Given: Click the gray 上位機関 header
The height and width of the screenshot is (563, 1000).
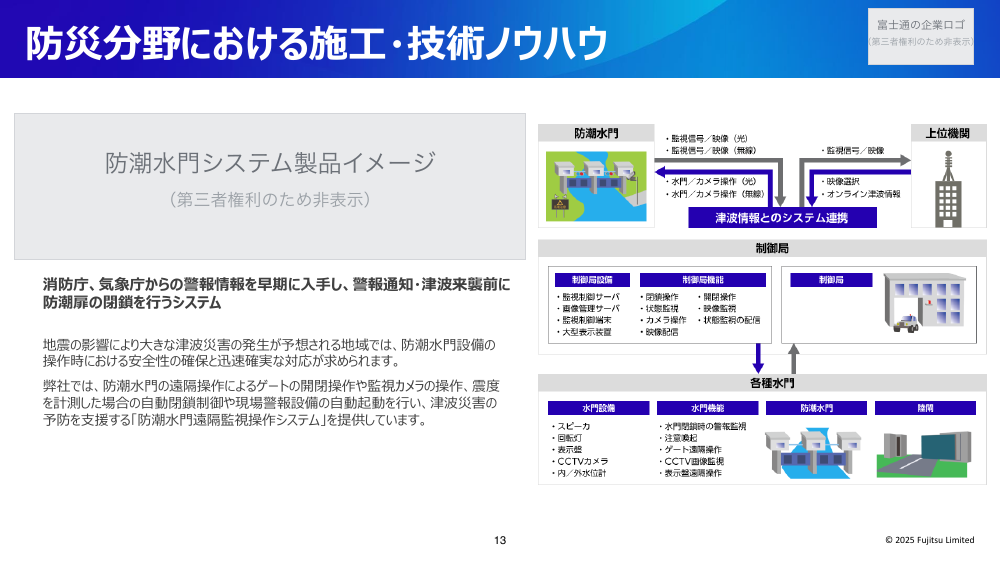Looking at the screenshot, I should pos(948,133).
